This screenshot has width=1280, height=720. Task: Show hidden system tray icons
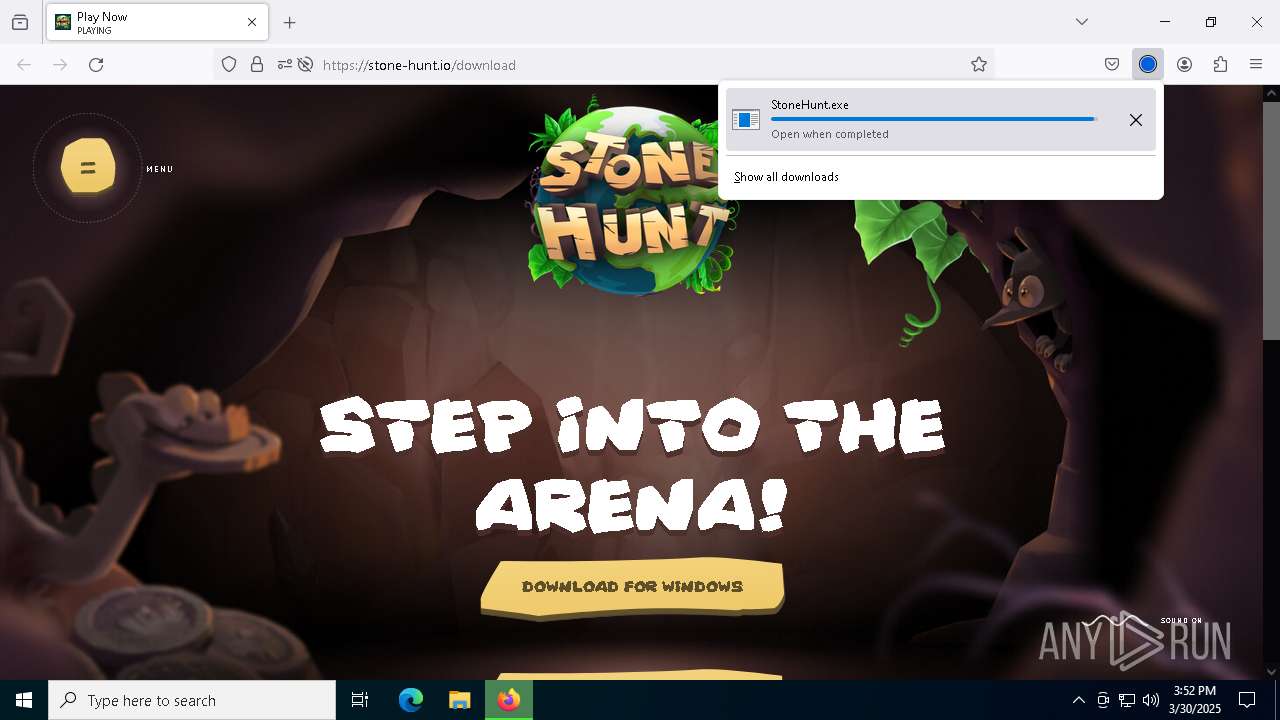[1078, 700]
